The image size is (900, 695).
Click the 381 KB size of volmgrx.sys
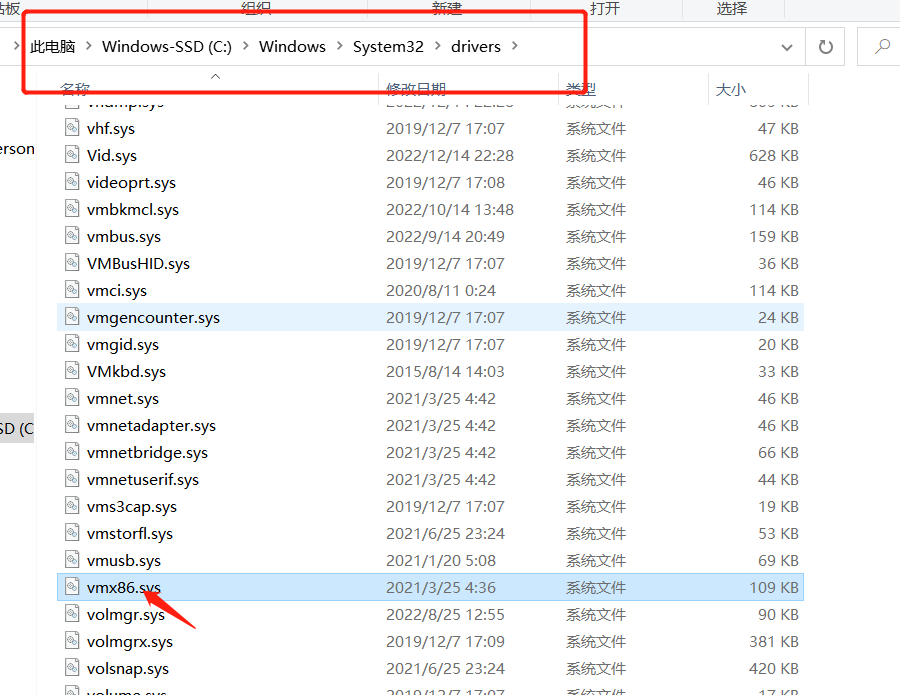point(774,642)
